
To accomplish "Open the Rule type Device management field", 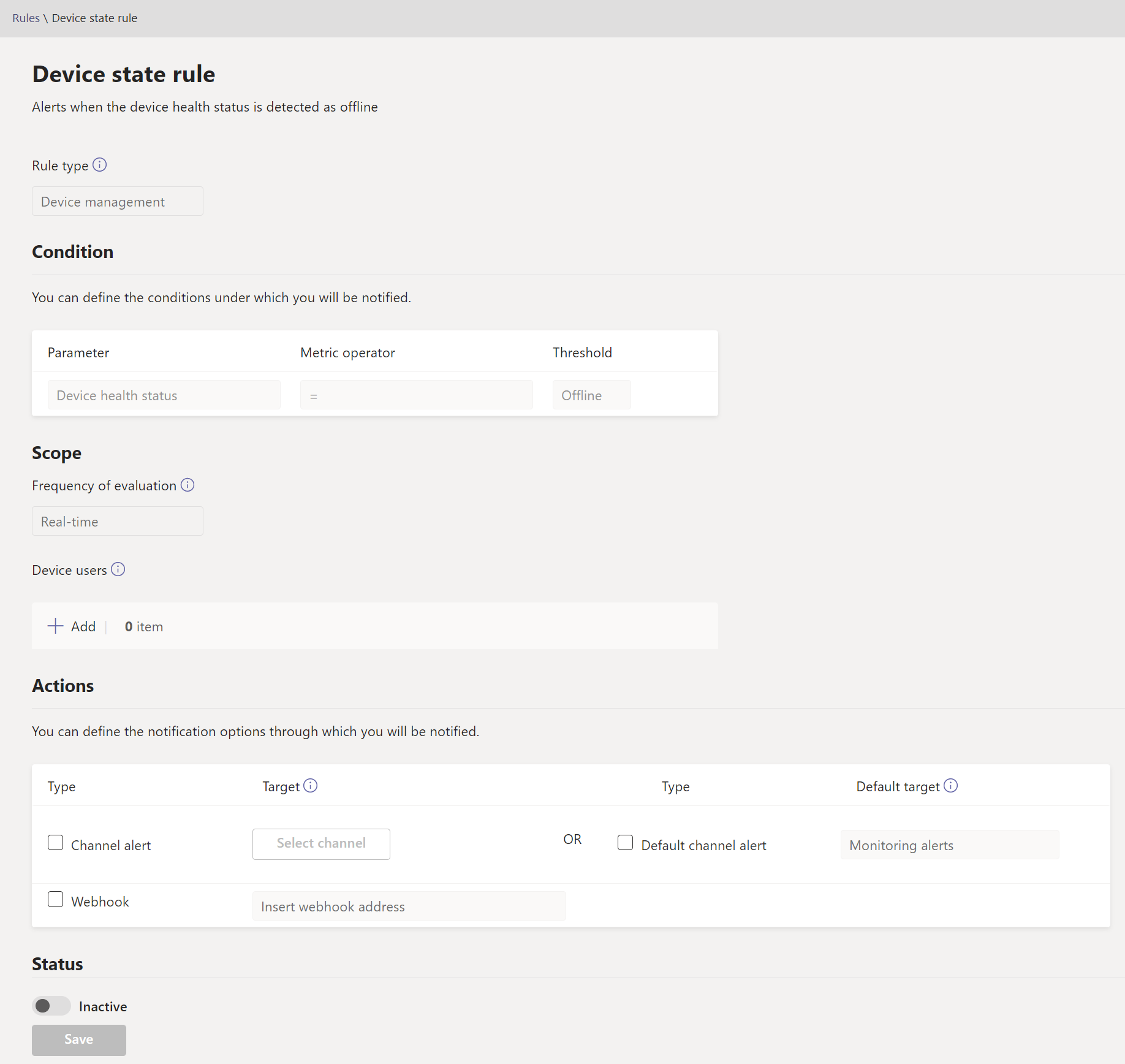I will coord(118,201).
